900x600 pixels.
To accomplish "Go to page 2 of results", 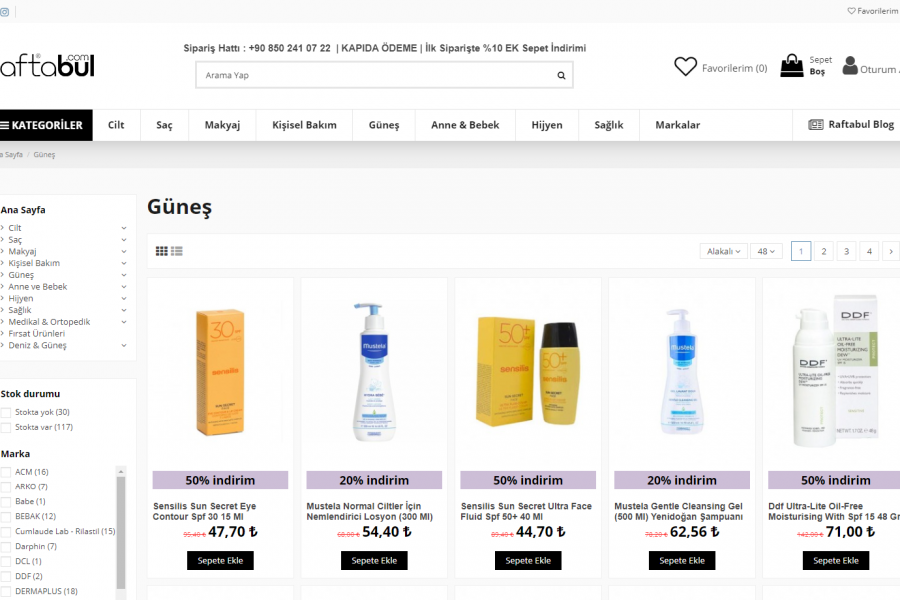I will coord(824,251).
